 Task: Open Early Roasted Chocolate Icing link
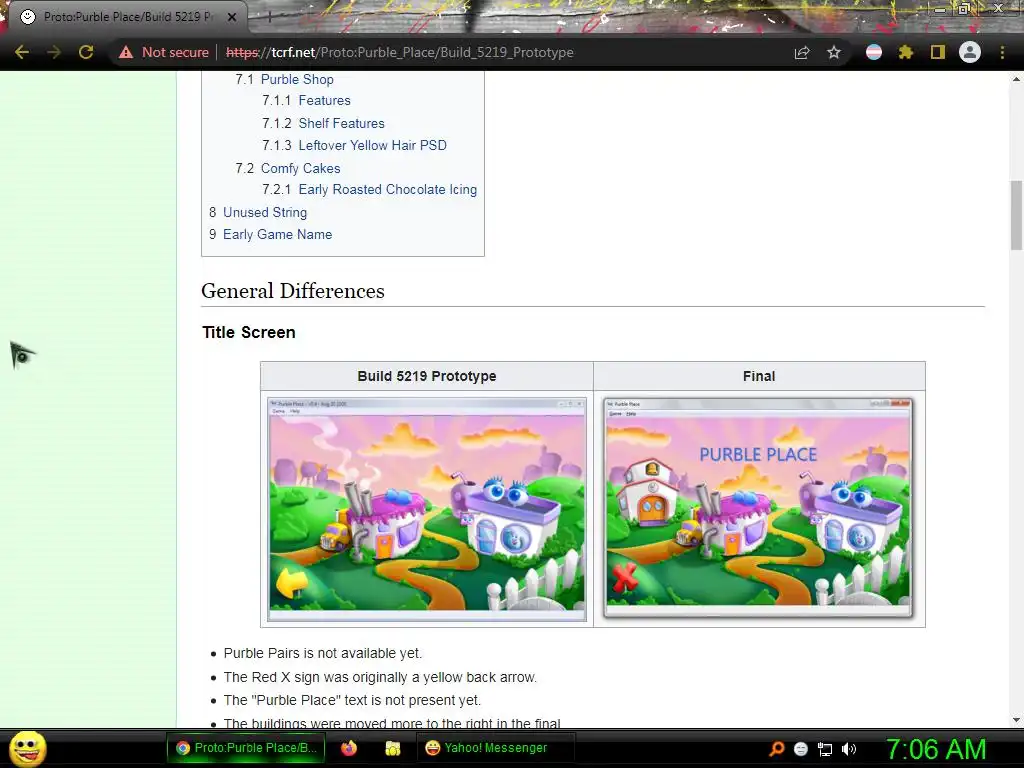(387, 189)
